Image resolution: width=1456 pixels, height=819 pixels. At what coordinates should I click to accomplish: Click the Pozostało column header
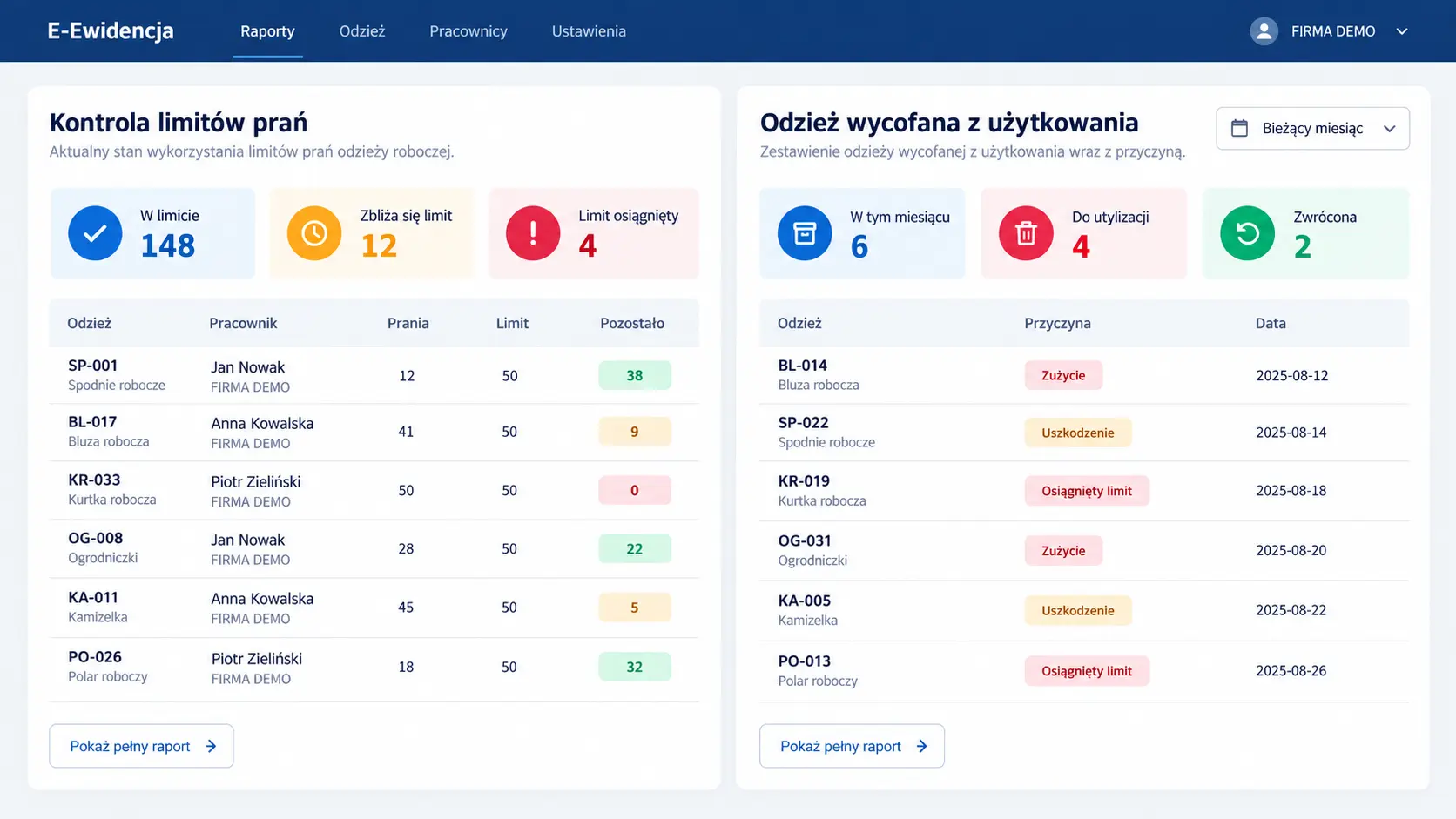[632, 323]
